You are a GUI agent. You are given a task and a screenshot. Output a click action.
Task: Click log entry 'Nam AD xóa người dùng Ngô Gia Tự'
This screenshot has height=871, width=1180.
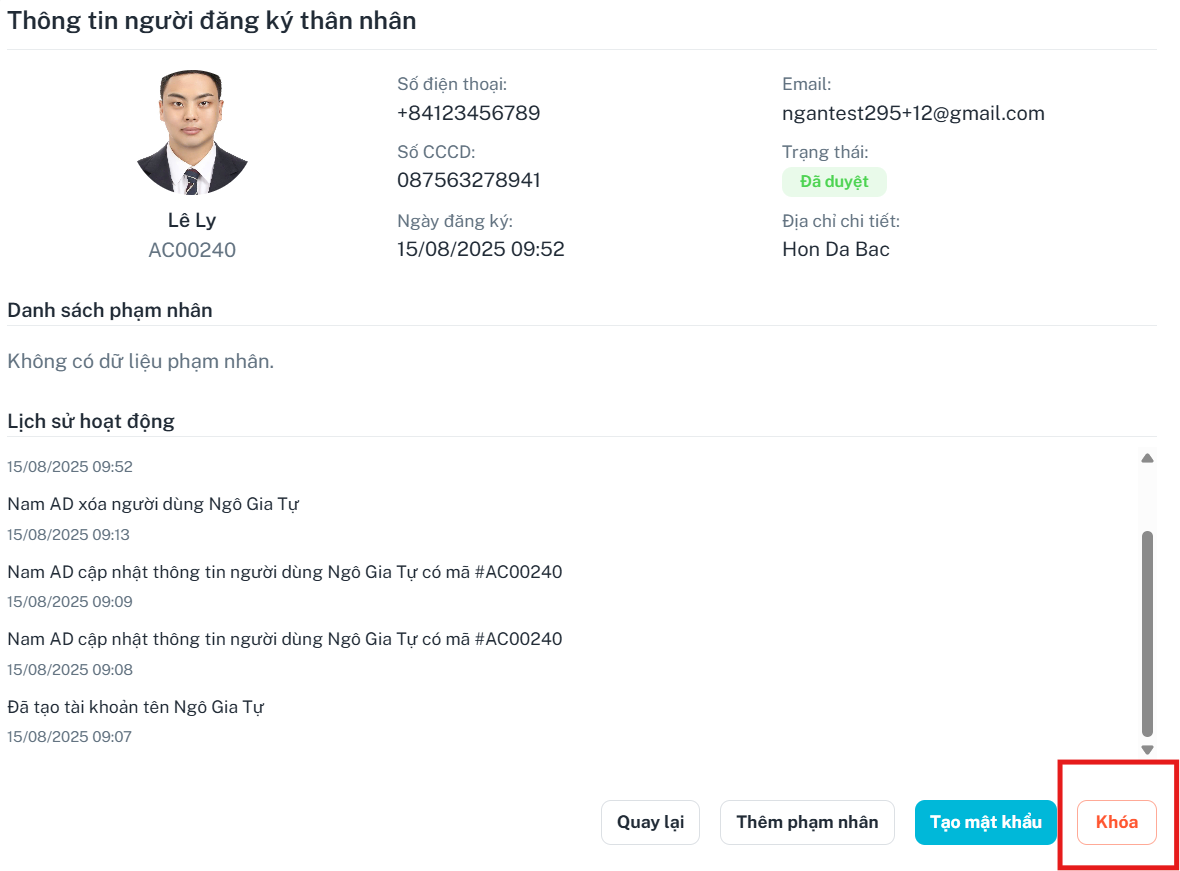pyautogui.click(x=153, y=504)
